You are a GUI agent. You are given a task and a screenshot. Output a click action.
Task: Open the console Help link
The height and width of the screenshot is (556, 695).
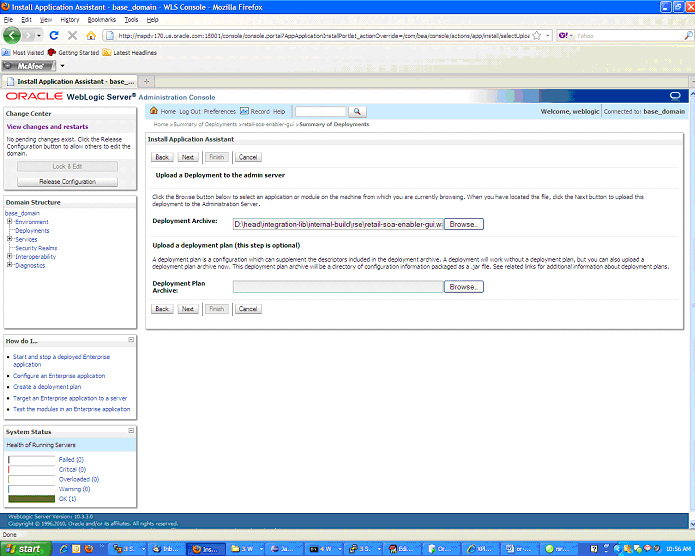(x=279, y=111)
